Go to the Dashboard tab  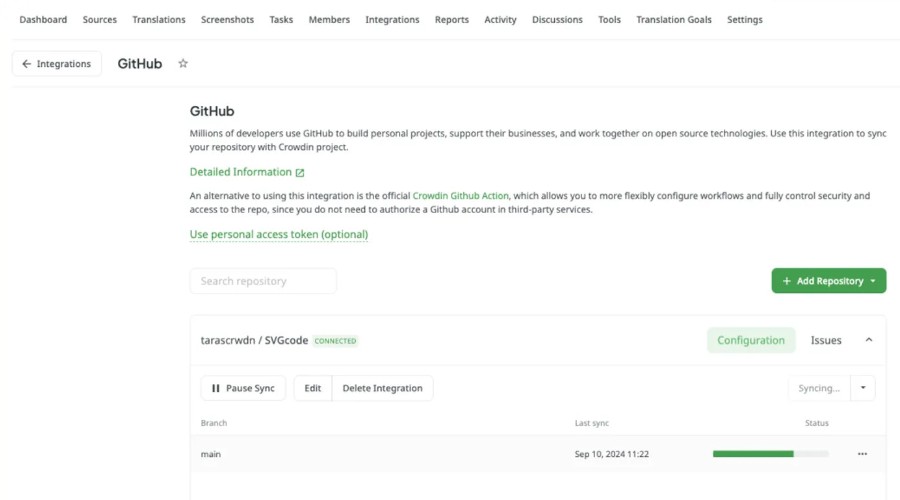(43, 20)
